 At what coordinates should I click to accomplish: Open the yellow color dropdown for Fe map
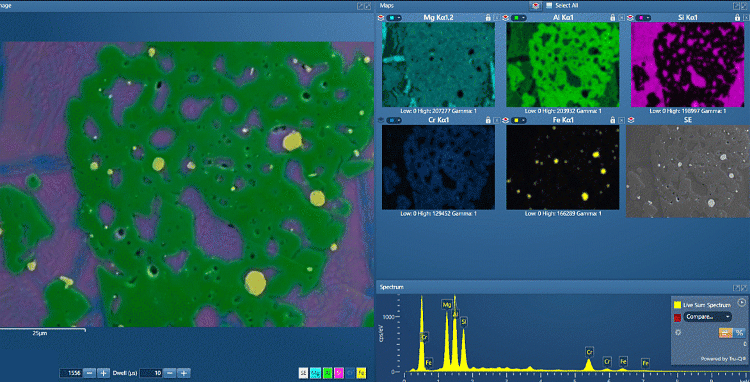[x=518, y=120]
